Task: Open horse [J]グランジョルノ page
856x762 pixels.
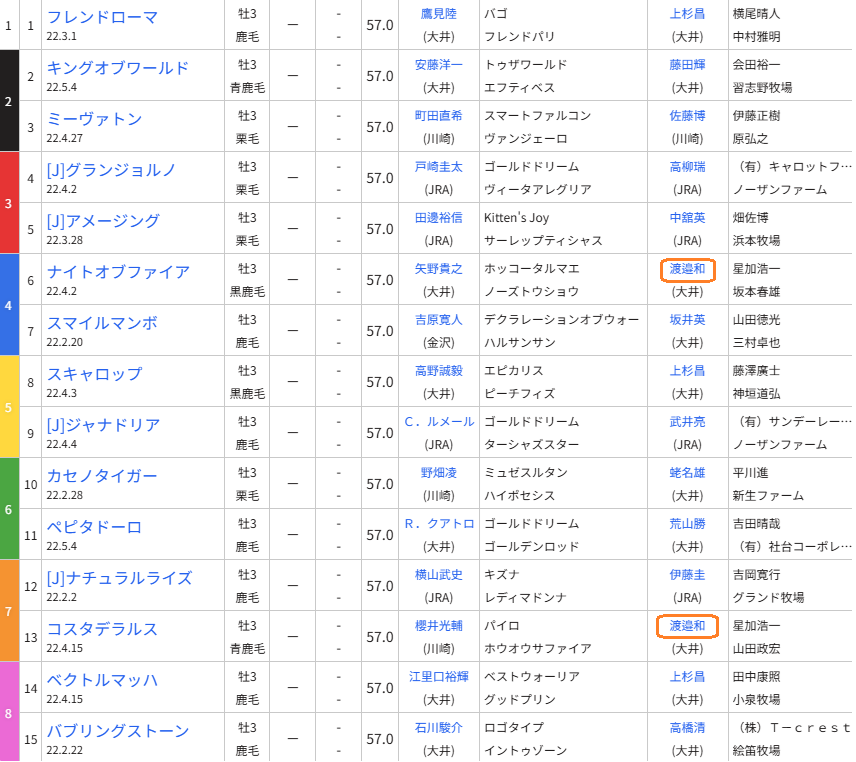Action: pyautogui.click(x=111, y=170)
